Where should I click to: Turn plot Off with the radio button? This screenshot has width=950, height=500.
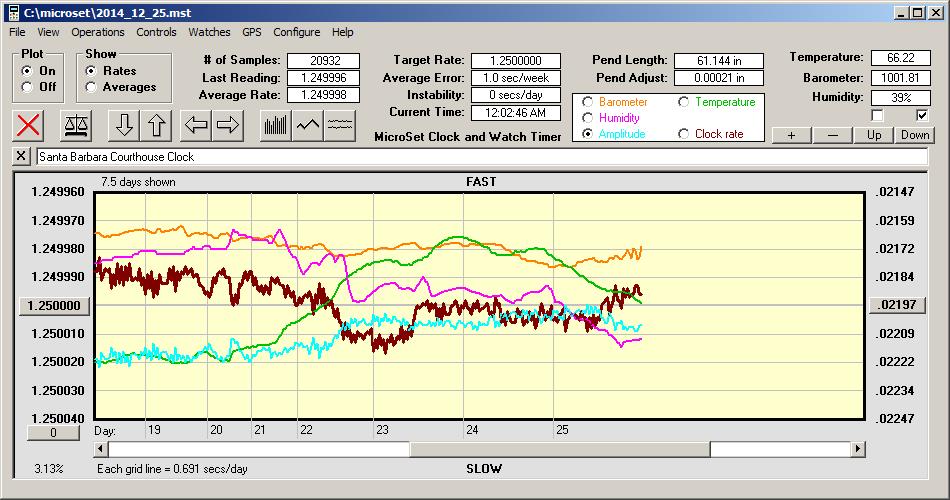27,87
